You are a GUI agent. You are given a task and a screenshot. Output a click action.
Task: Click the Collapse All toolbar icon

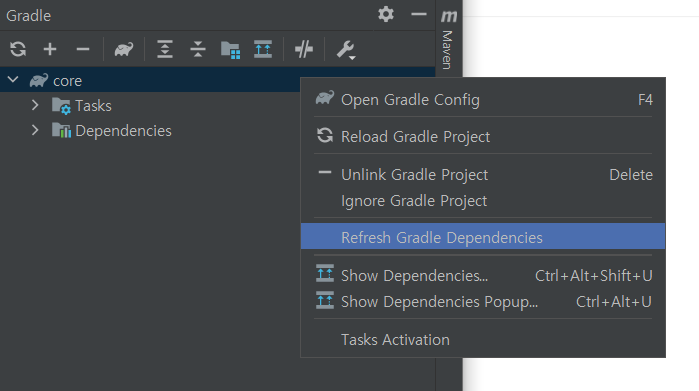197,49
